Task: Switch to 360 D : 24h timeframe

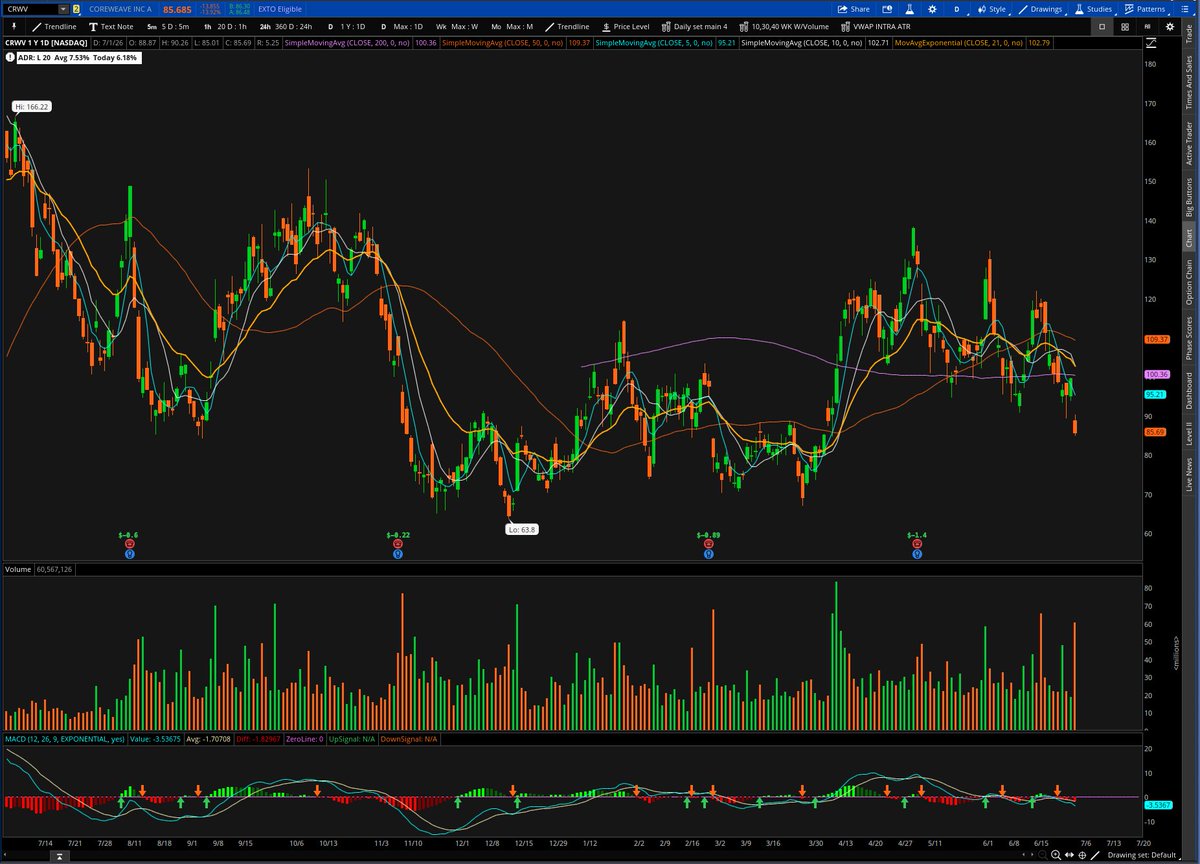Action: pos(284,26)
